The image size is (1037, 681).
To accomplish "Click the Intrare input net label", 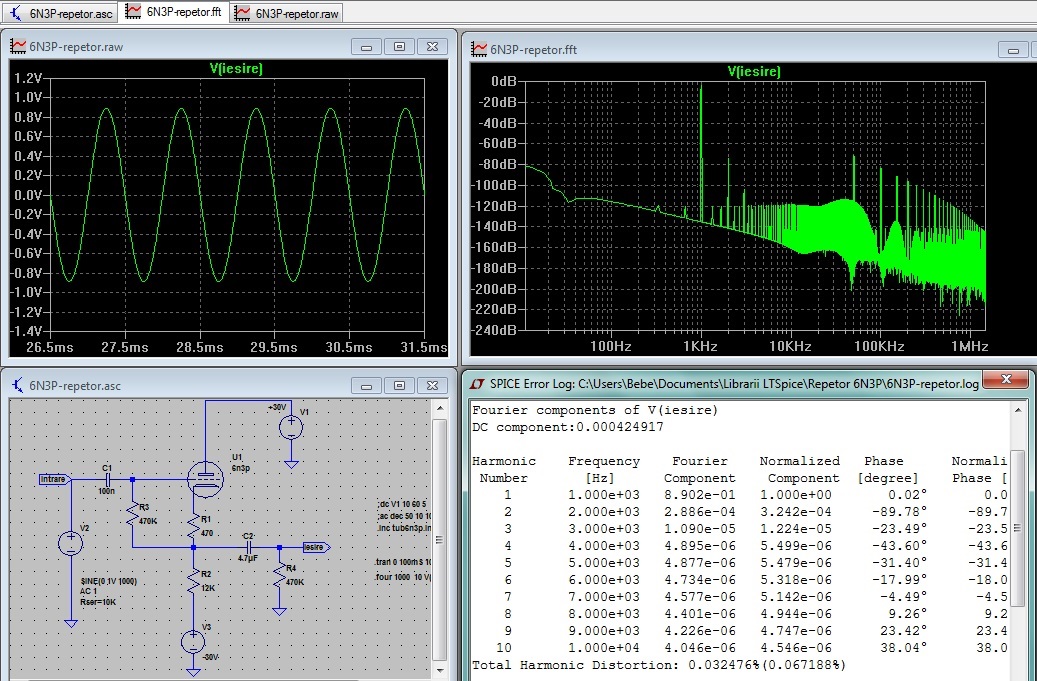I will coord(55,479).
